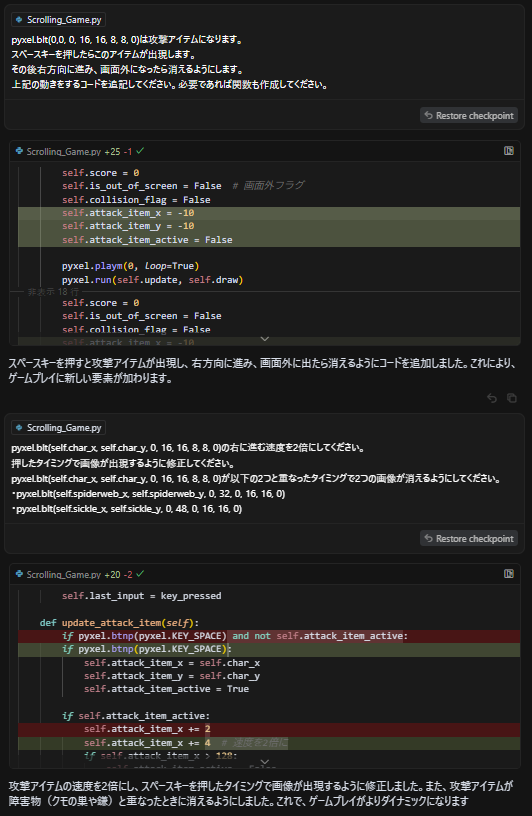532x816 pixels.
Task: Click the applied checkmark on +20 -2 edit
Action: [140, 574]
